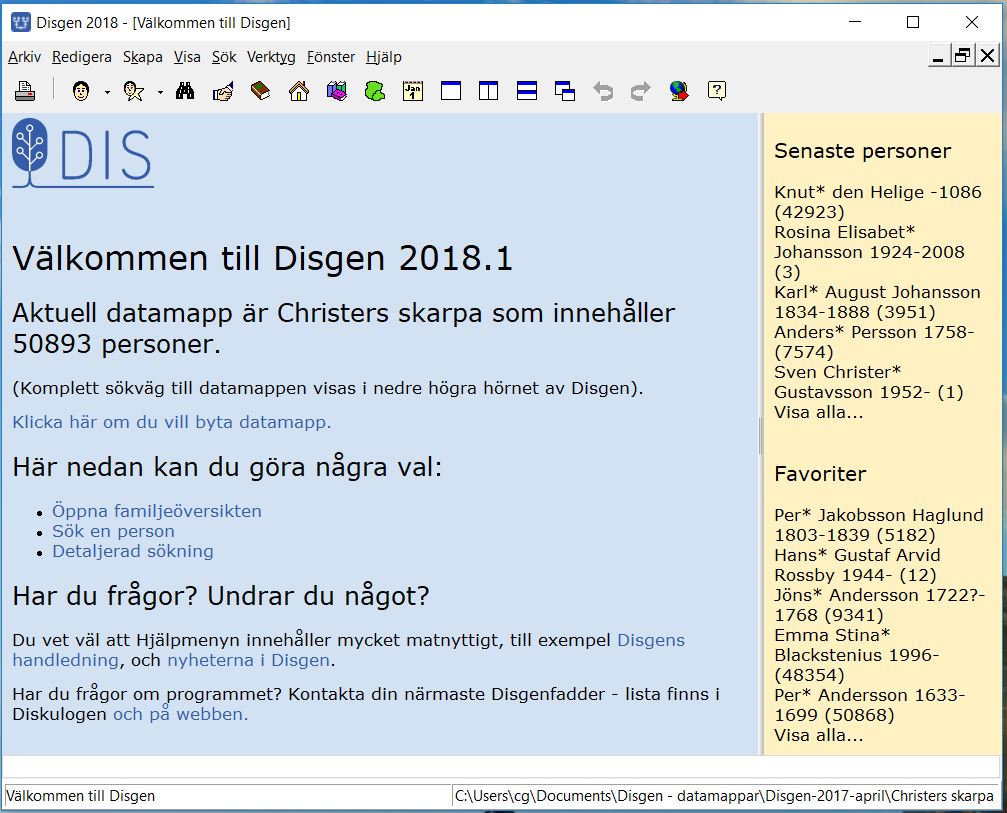The image size is (1007, 813).
Task: Open the Hjälp menu
Action: pyautogui.click(x=384, y=57)
